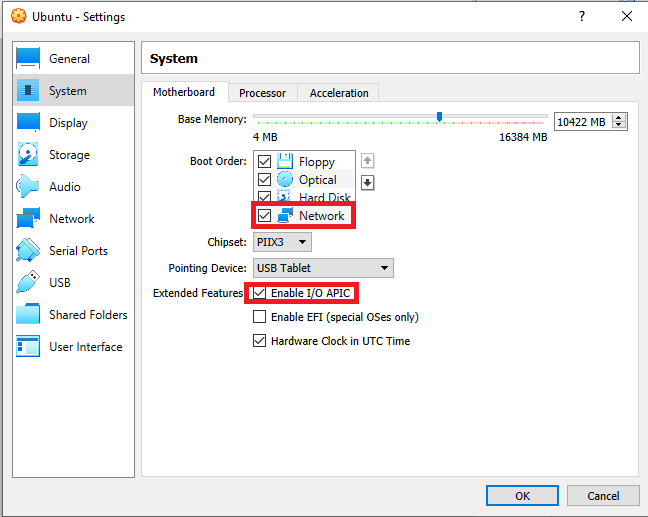This screenshot has width=648, height=517.
Task: Enable EFI special OSes checkbox
Action: pos(259,317)
